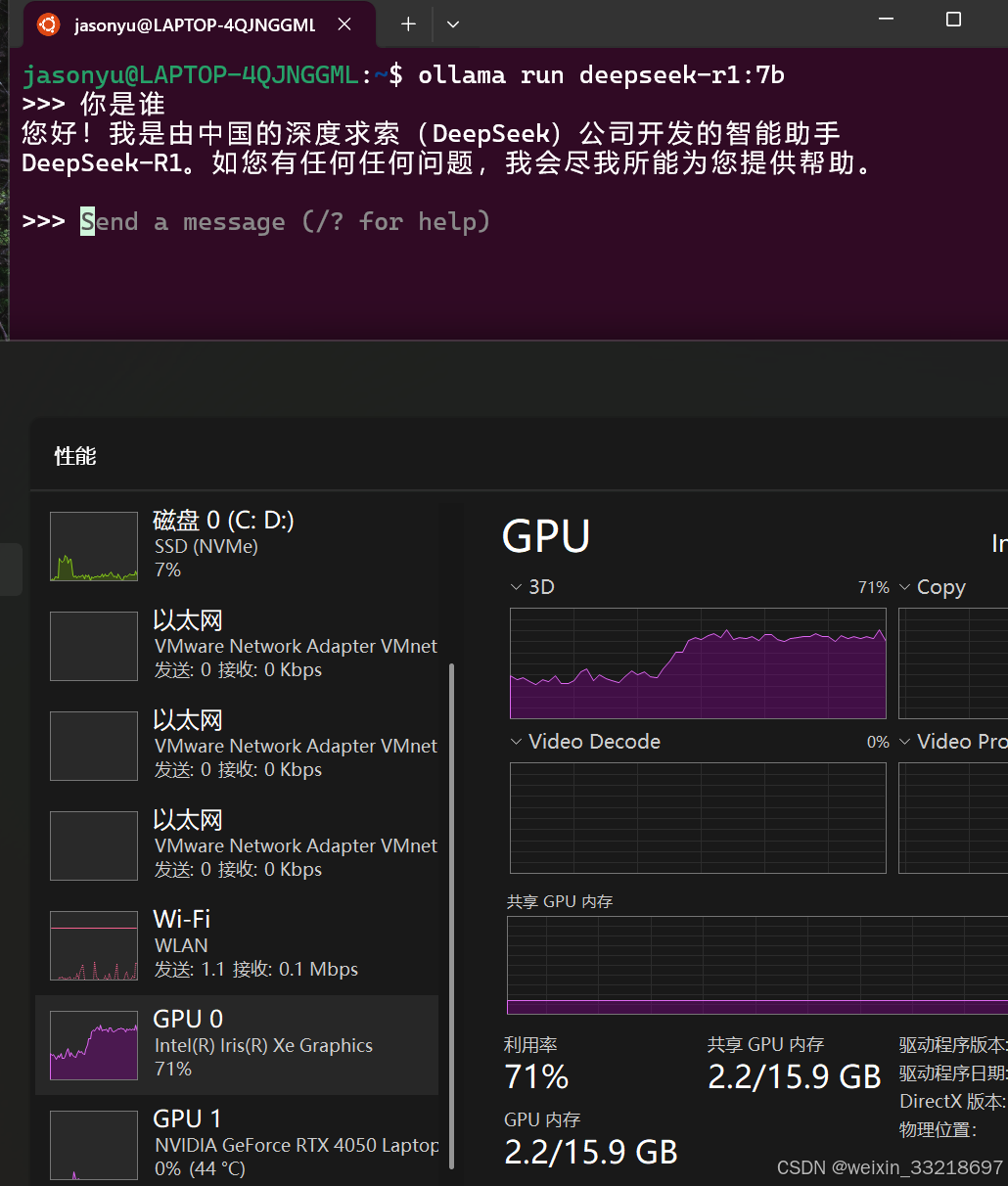Click the 3D utilization graph
The height and width of the screenshot is (1186, 1008).
point(698,663)
